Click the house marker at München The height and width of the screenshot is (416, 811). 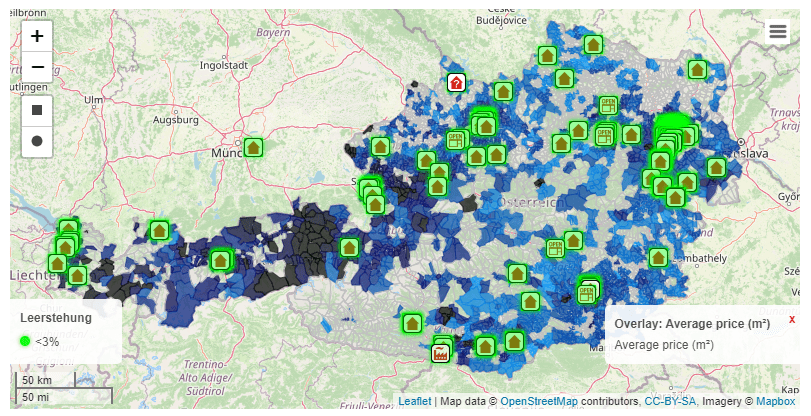pos(253,147)
